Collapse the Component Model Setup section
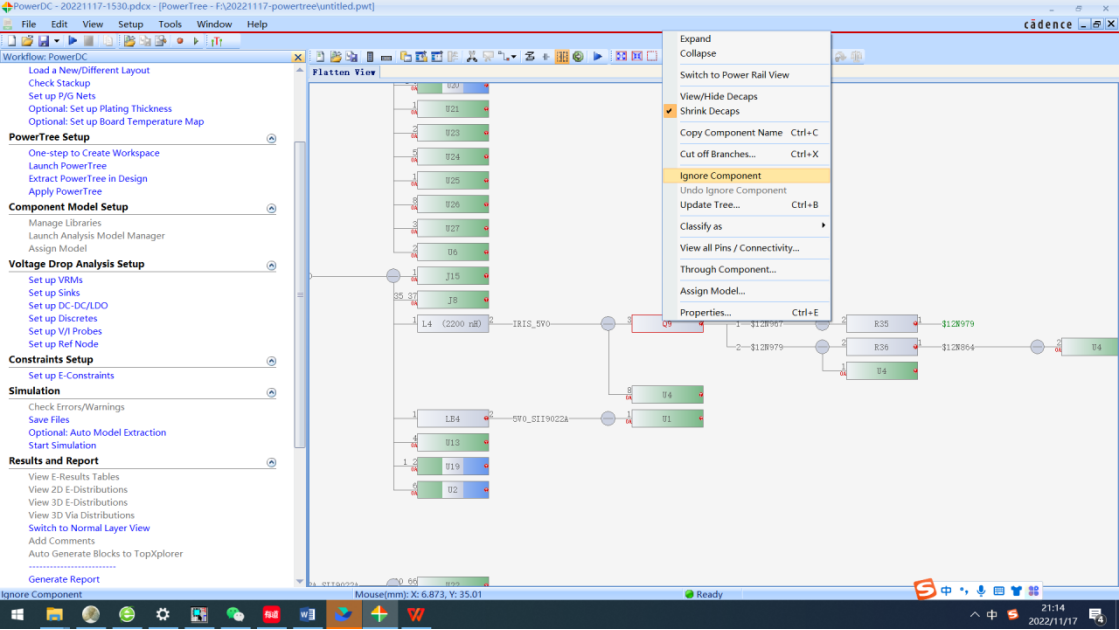Image resolution: width=1119 pixels, height=630 pixels. 271,208
